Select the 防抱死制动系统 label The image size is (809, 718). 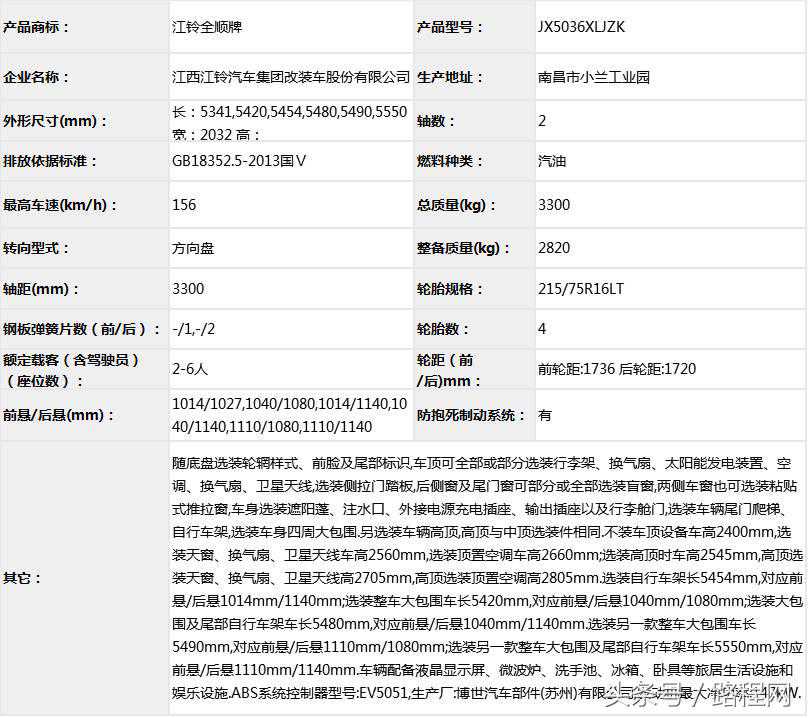point(471,415)
